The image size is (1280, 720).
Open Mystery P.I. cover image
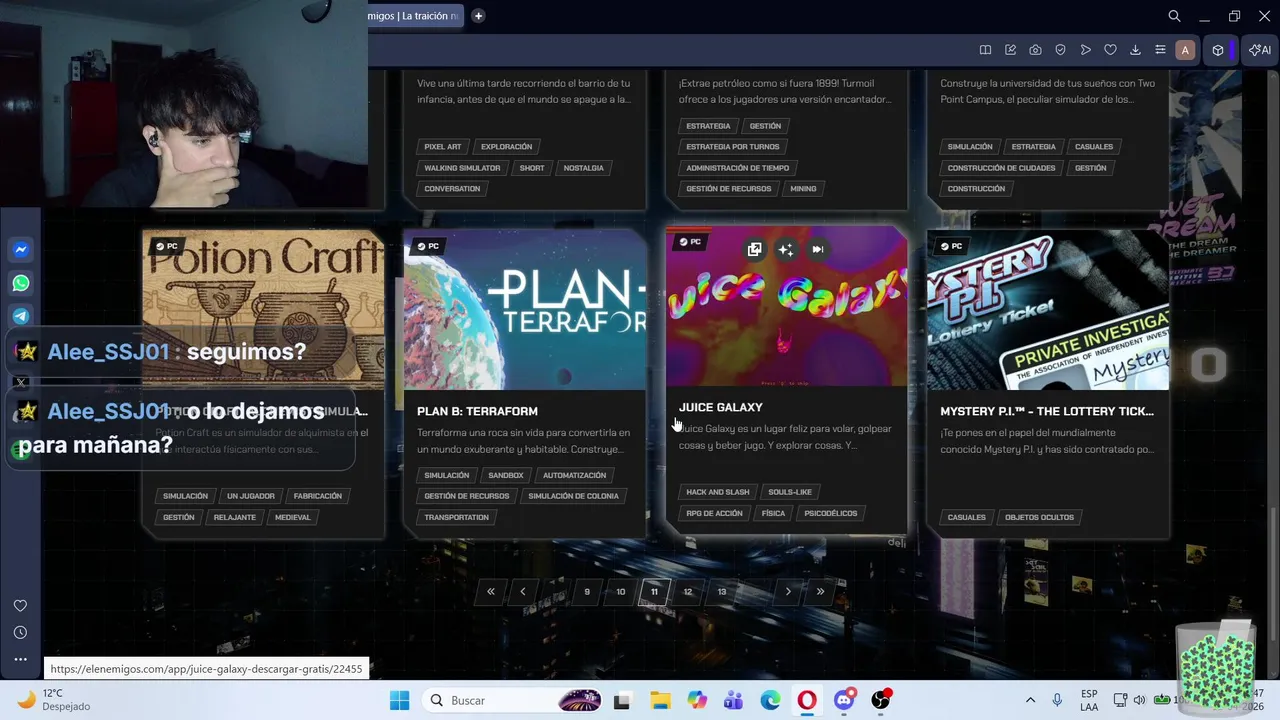(x=1048, y=310)
